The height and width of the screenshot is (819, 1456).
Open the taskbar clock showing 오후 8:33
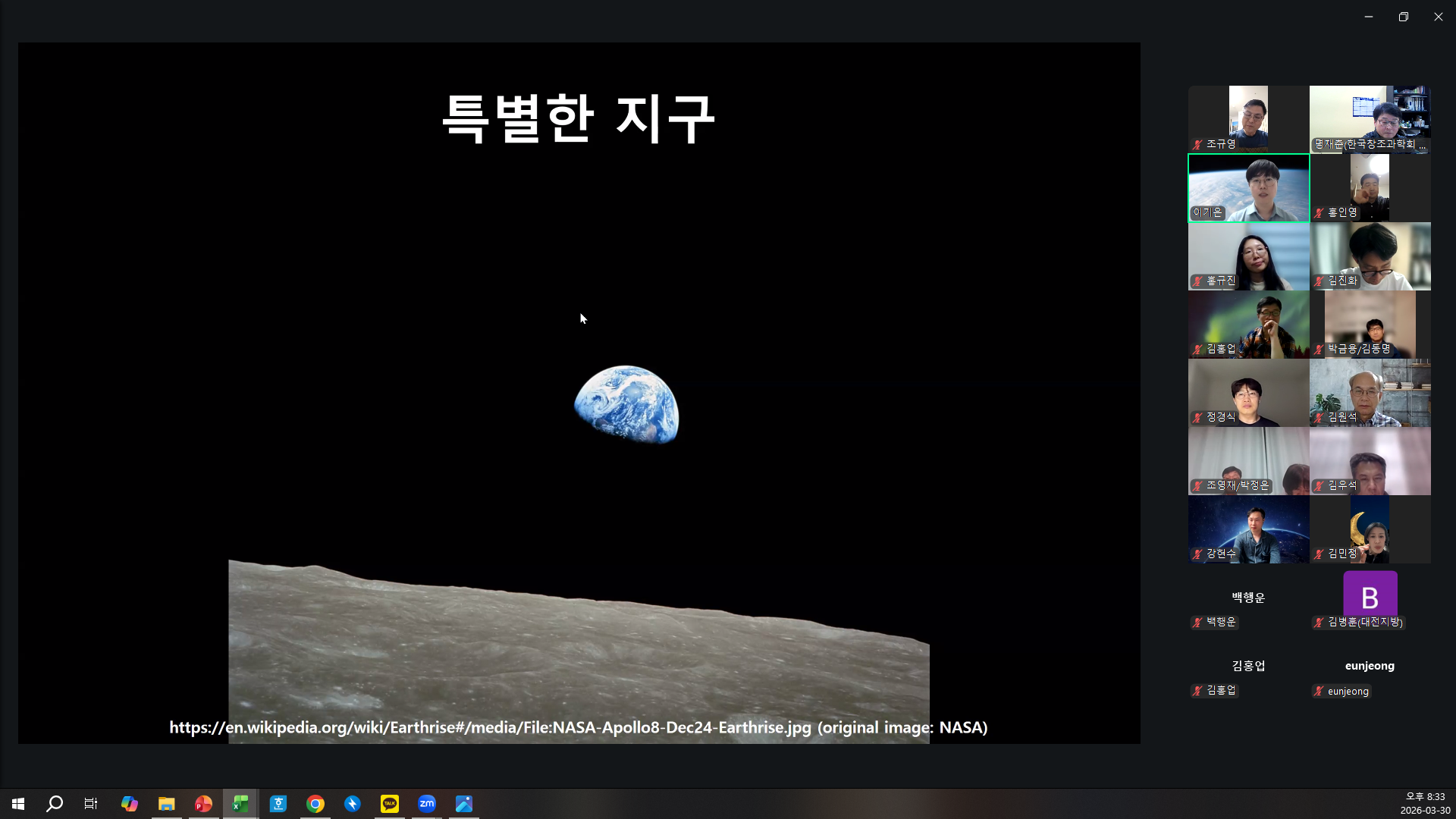(1425, 804)
